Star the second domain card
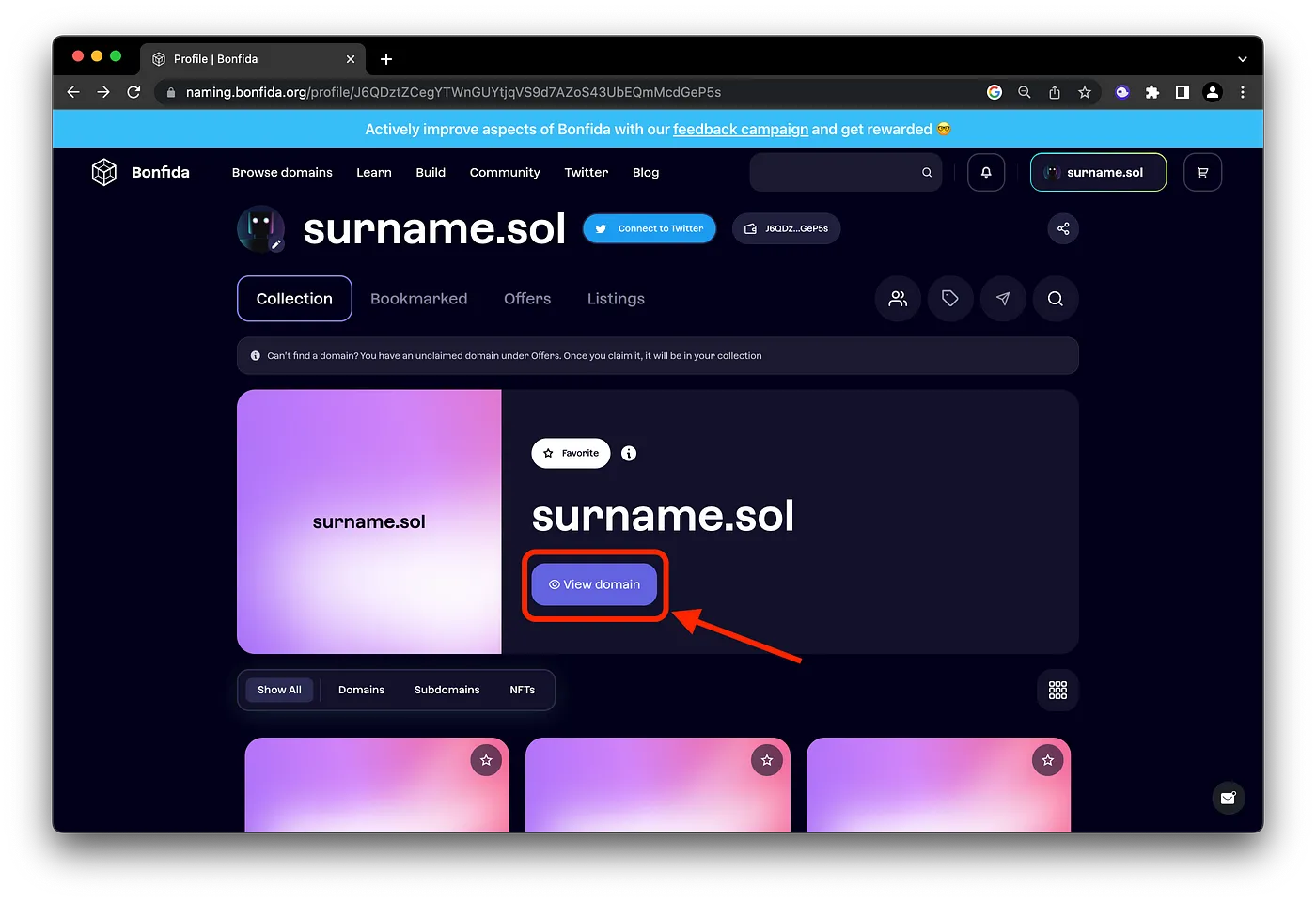 click(767, 760)
